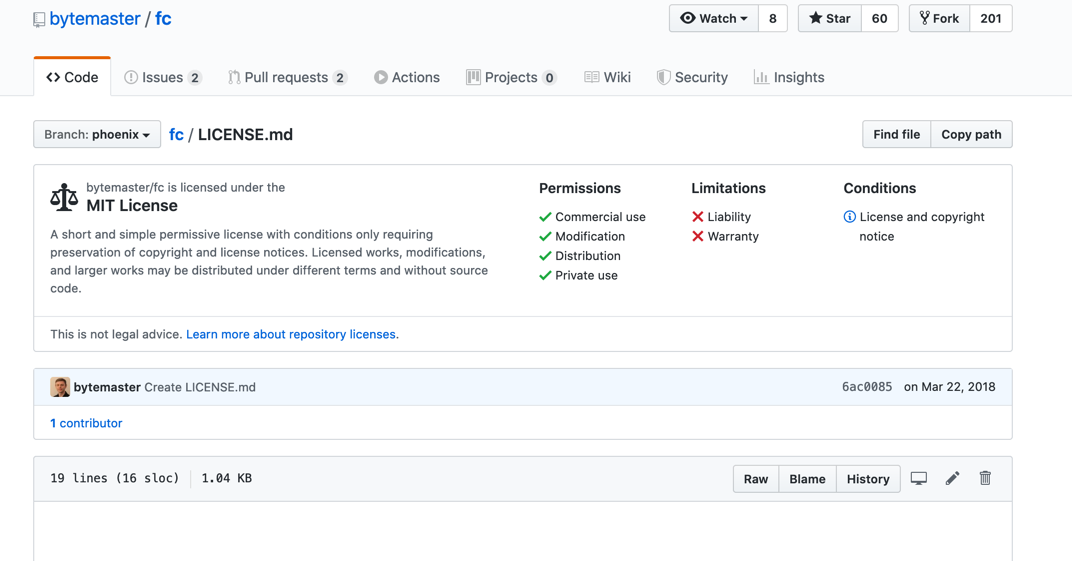Open commit 6ac0085 link
This screenshot has height=561, width=1072.
[x=866, y=387]
